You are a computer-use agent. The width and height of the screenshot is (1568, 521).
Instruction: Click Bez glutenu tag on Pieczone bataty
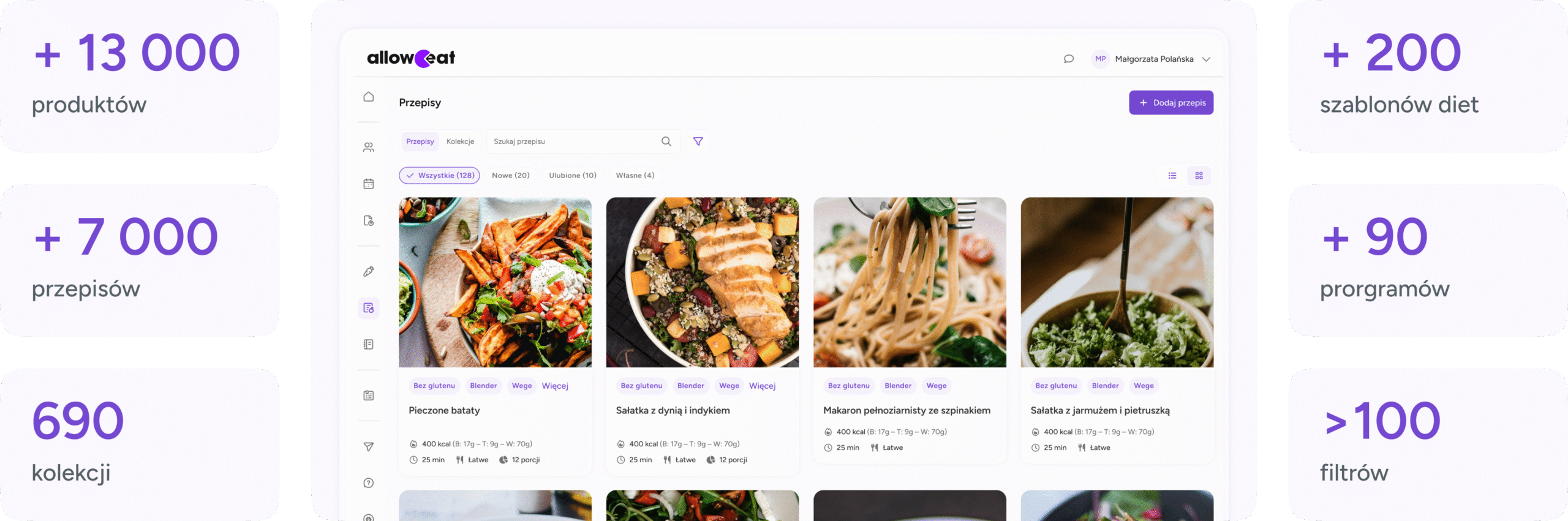[434, 386]
